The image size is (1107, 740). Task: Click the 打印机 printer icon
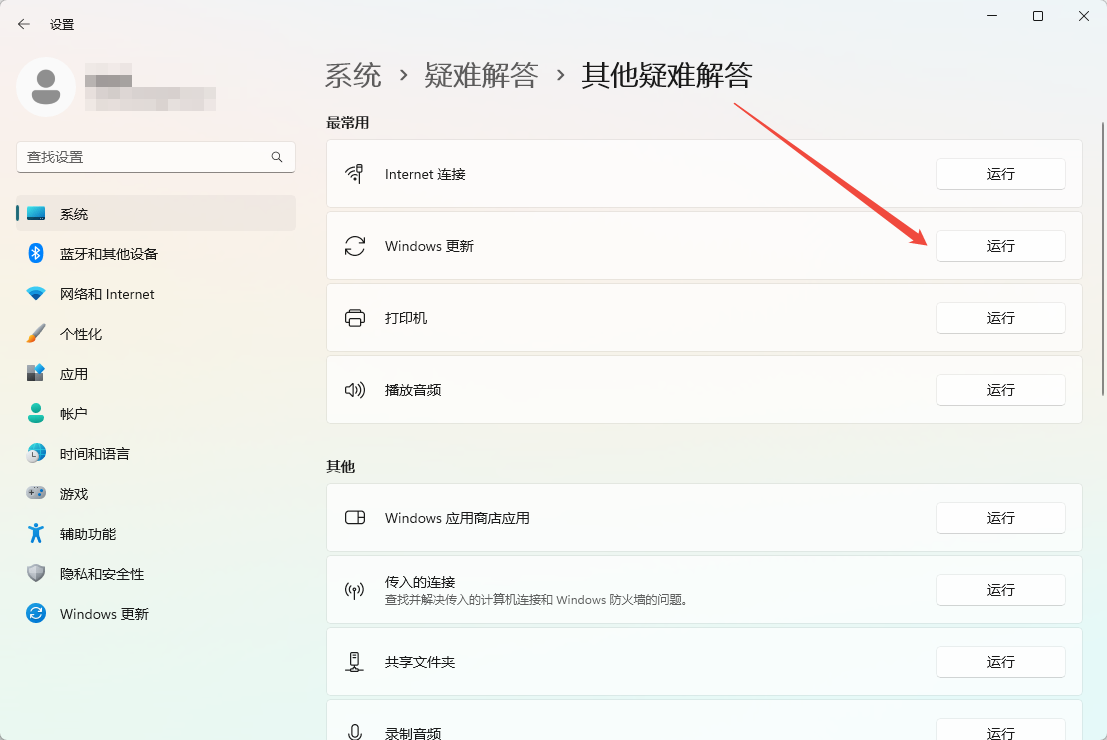point(354,318)
